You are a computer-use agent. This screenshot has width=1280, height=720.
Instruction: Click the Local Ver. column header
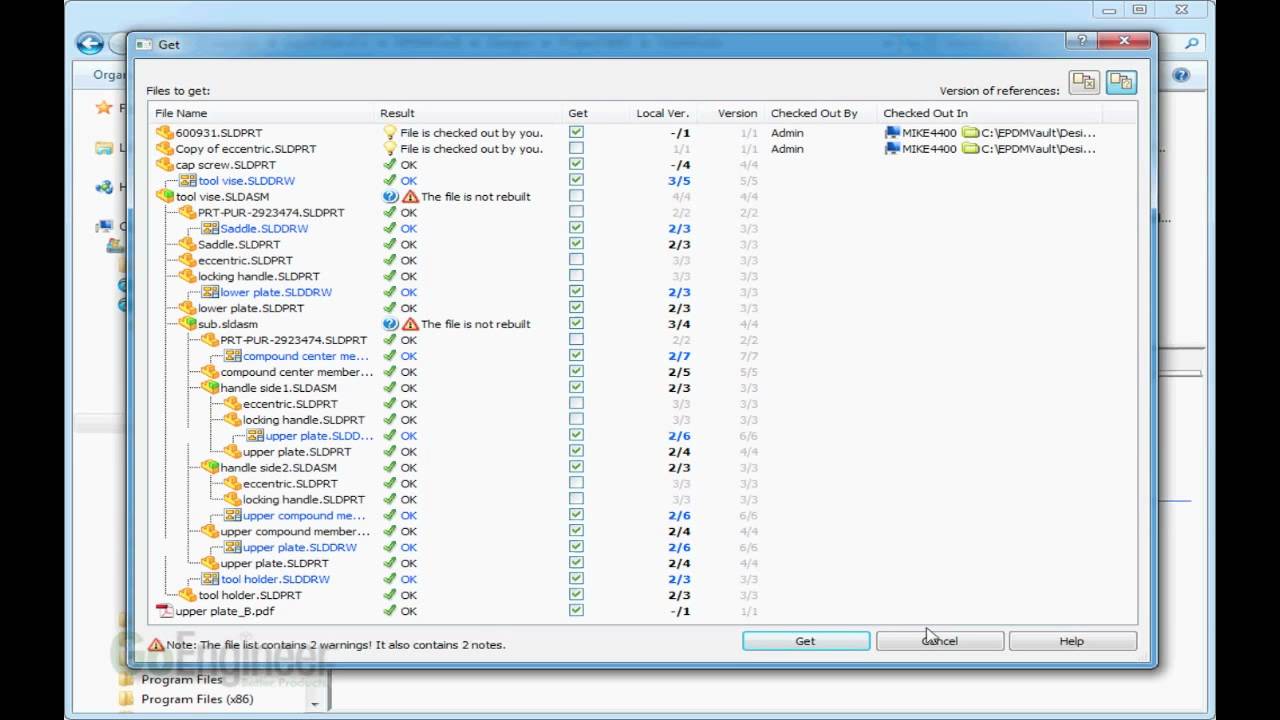tap(663, 113)
